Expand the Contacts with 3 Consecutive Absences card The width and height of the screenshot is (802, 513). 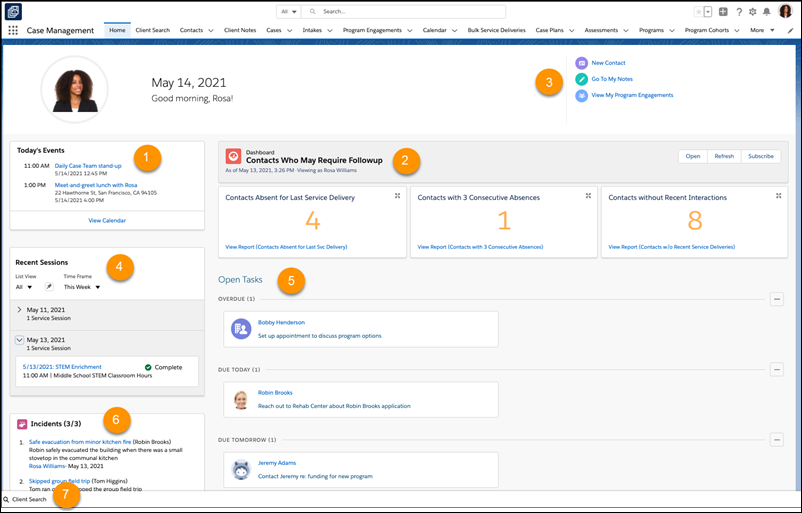click(588, 196)
